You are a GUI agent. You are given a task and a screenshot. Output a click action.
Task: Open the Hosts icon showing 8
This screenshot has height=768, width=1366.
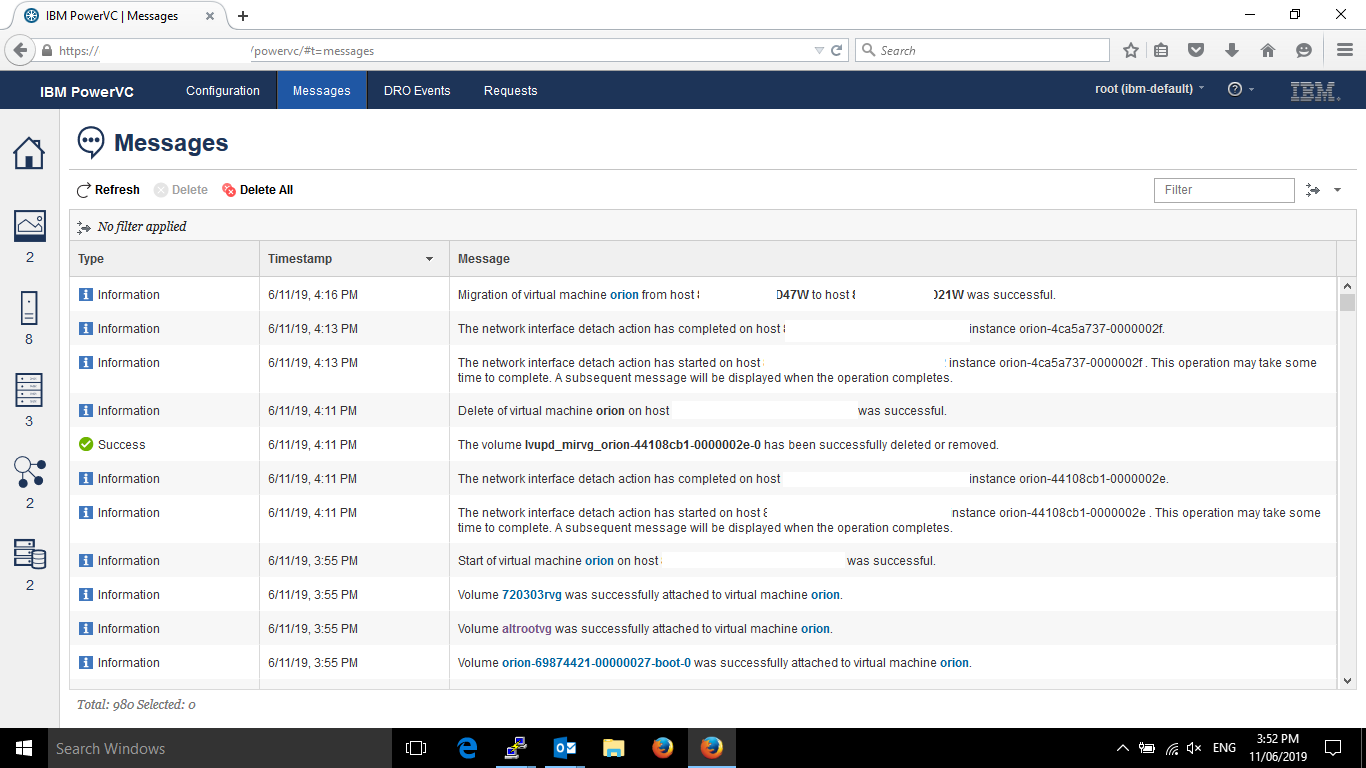click(29, 308)
